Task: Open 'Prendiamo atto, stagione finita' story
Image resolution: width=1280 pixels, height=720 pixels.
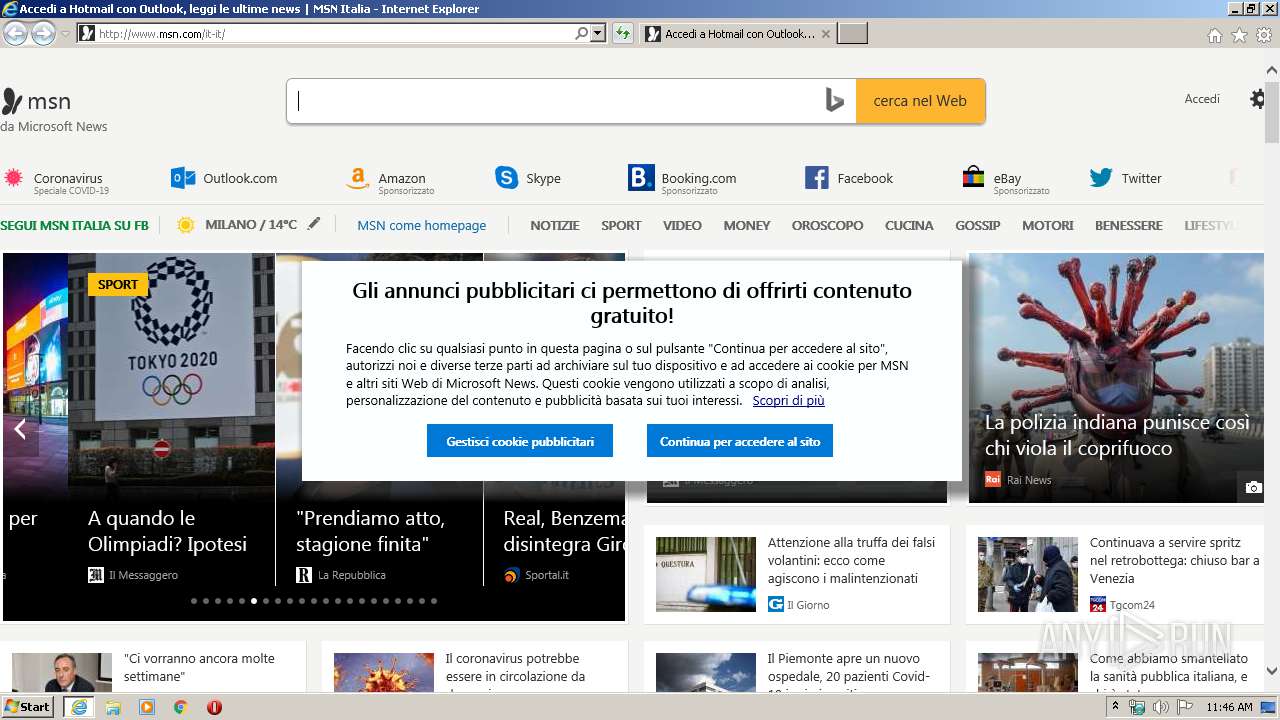Action: [x=370, y=531]
